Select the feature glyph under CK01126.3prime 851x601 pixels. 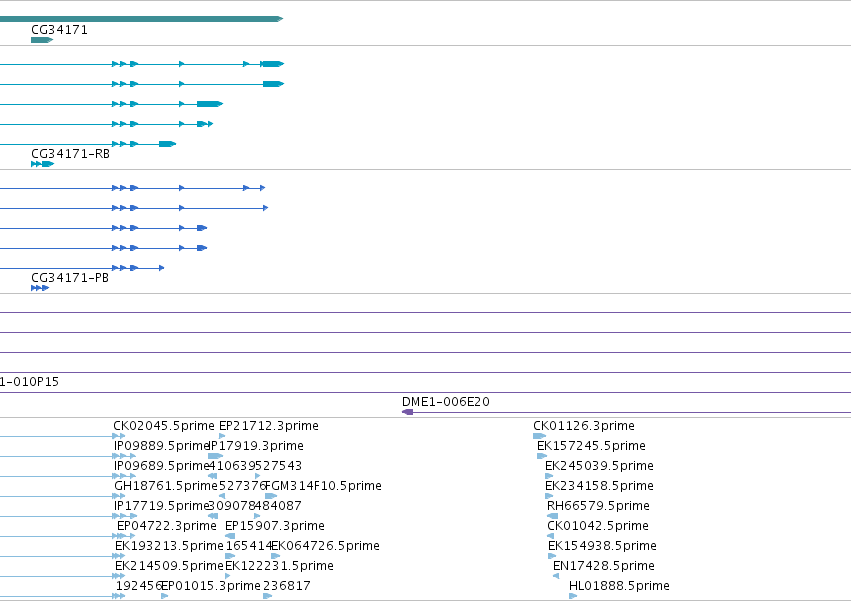[x=539, y=436]
